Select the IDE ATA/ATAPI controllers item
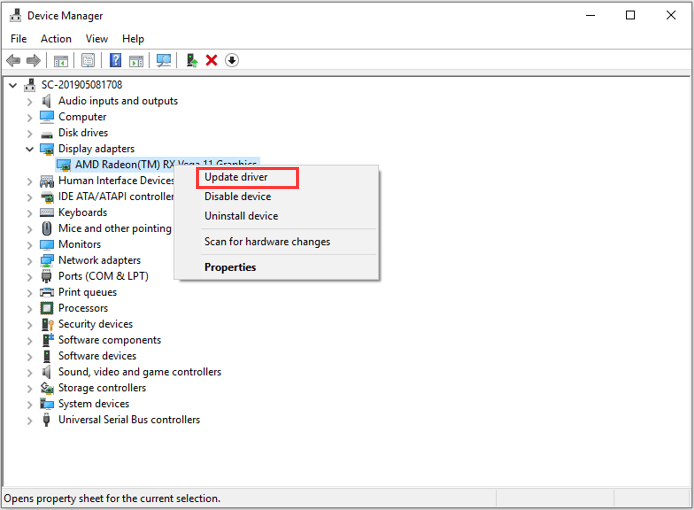Image resolution: width=694 pixels, height=510 pixels. click(116, 197)
